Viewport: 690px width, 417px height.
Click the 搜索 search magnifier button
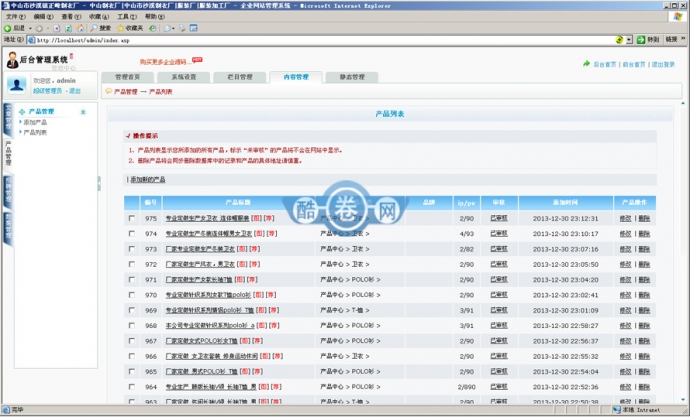pyautogui.click(x=100, y=28)
